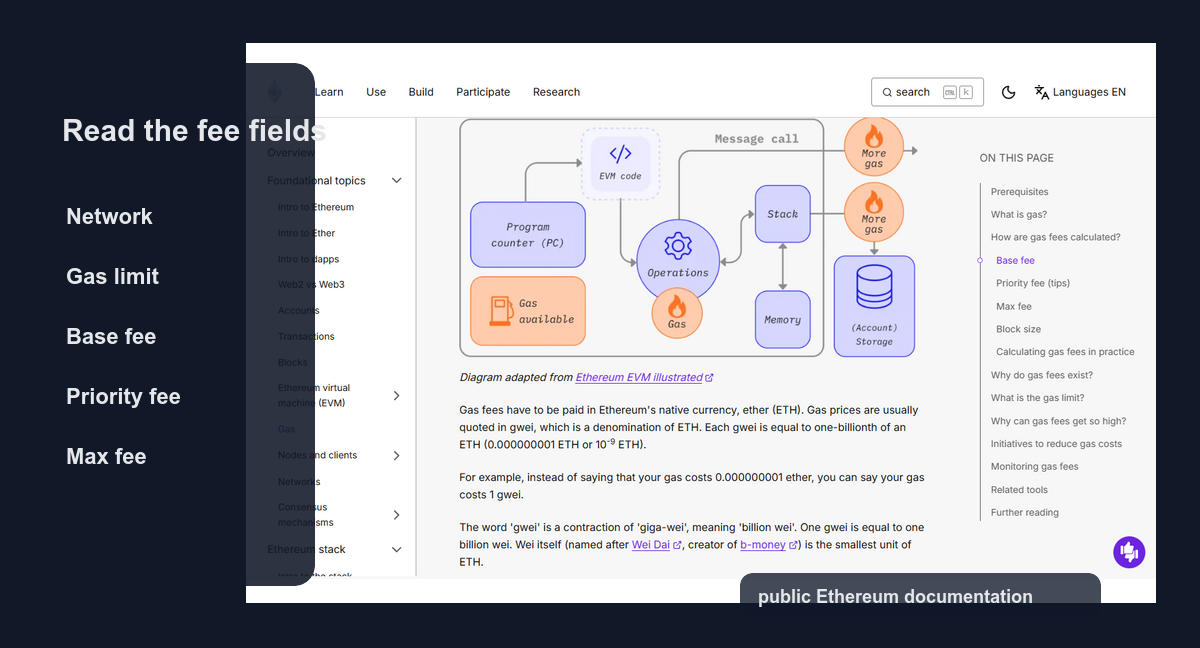Jump to Priority fee (tips) section
The height and width of the screenshot is (648, 1200).
pos(1033,283)
